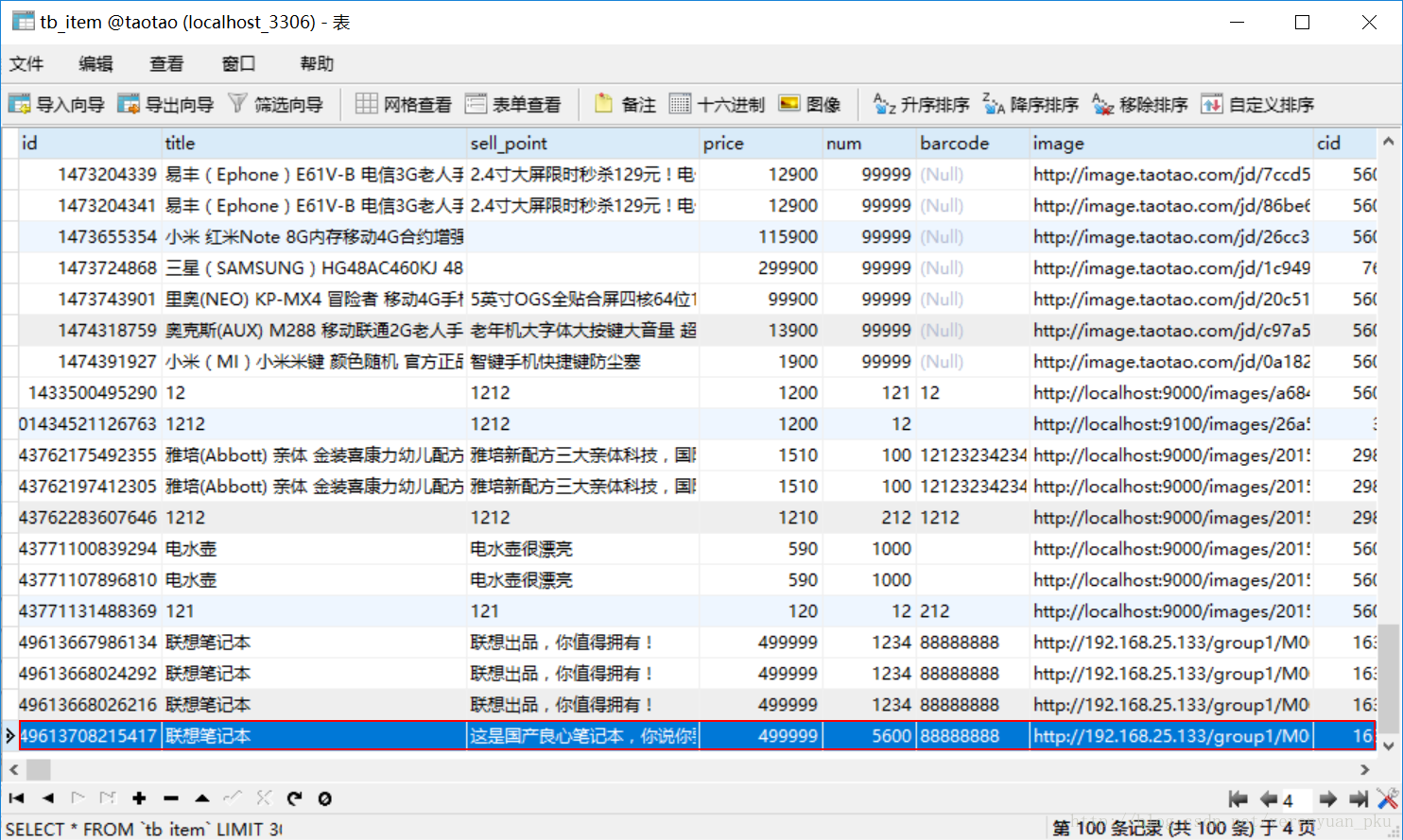Launch the 导入向导 import wizard
Screen dimensions: 1403x840
56,104
